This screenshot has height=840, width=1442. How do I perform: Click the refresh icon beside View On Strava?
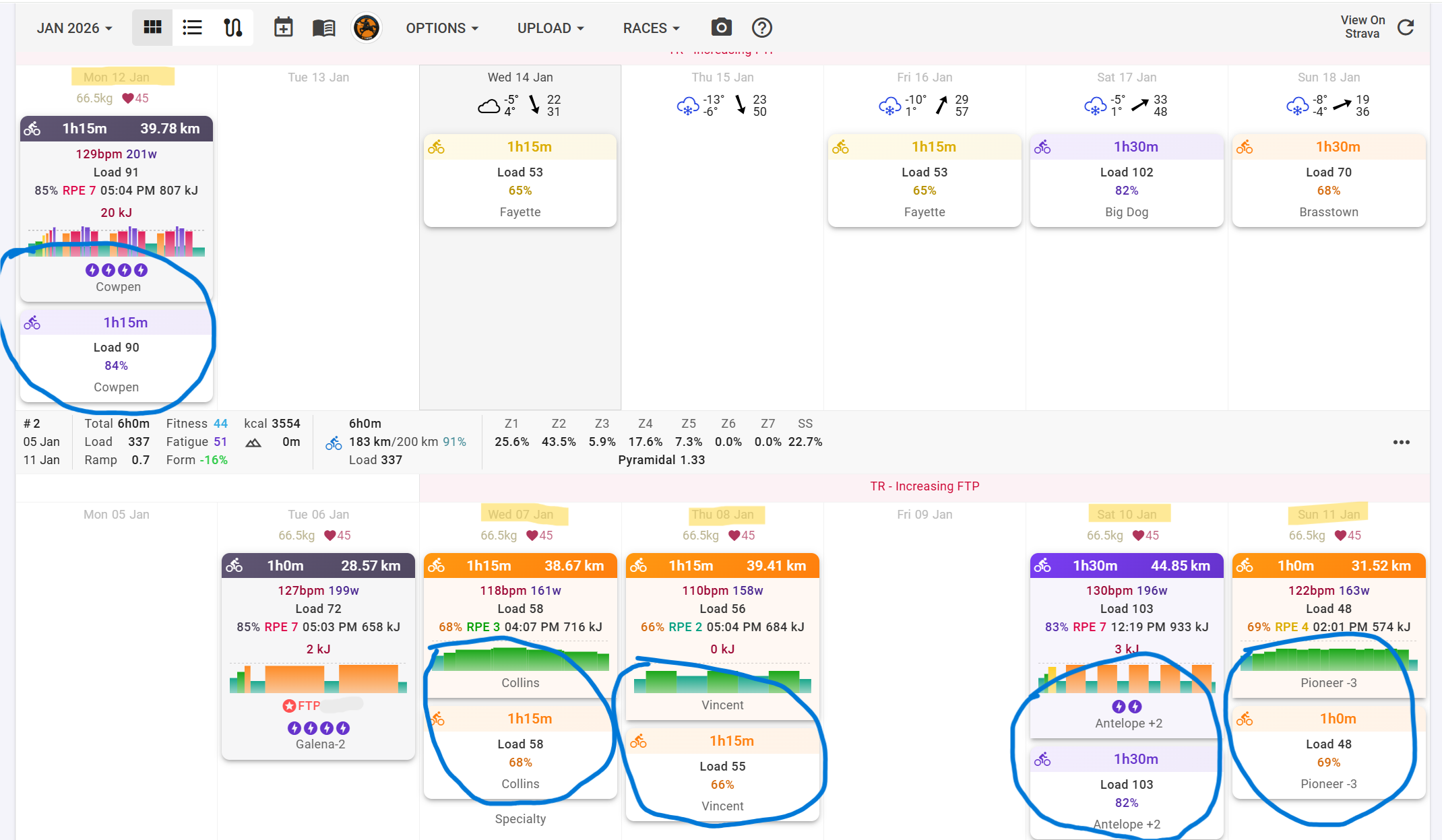point(1406,28)
